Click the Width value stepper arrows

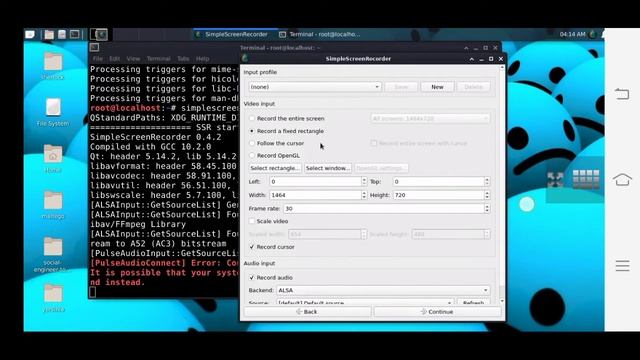coord(364,195)
